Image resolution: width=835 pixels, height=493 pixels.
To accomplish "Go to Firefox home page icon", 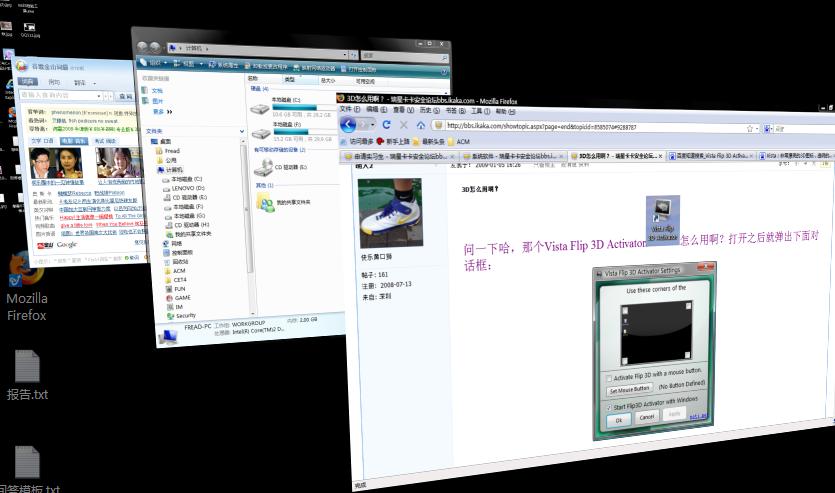I will pyautogui.click(x=421, y=125).
